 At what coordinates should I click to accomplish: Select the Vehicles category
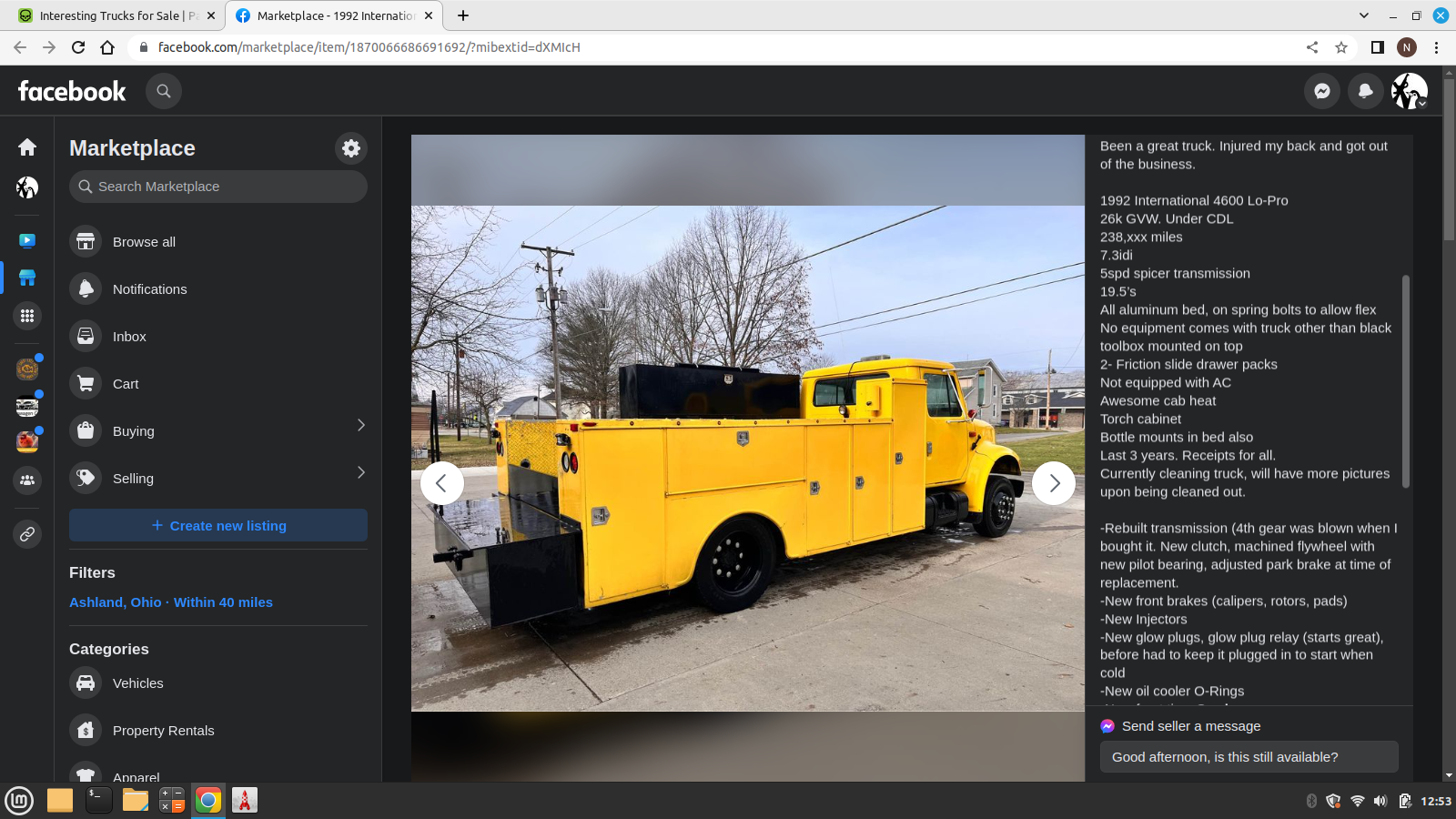218,682
